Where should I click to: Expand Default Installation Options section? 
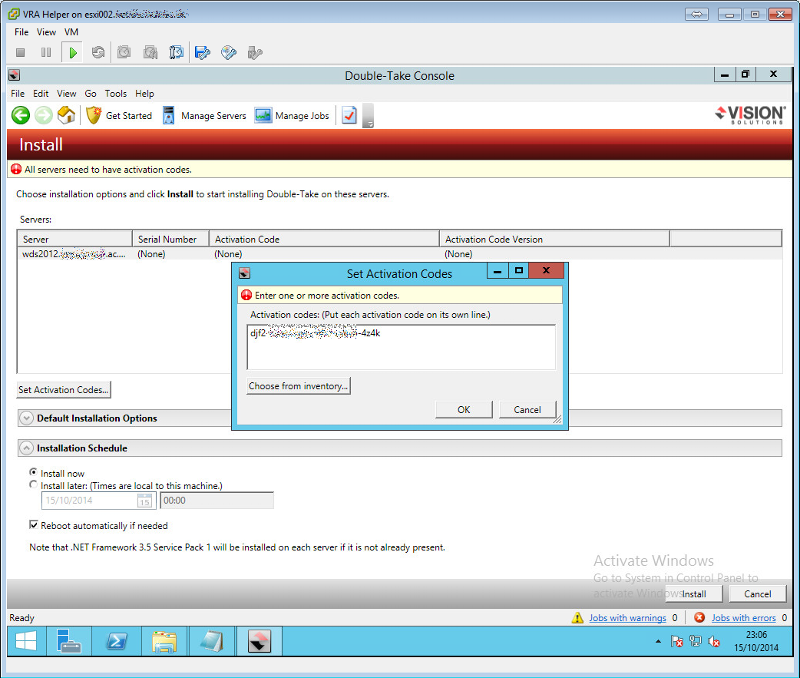(26, 418)
